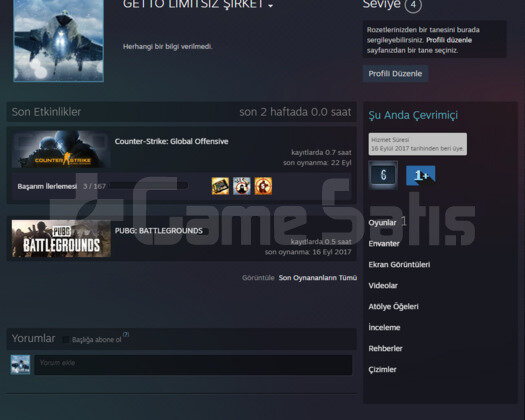The height and width of the screenshot is (420, 525).
Task: Open the Profili Düzenle button
Action: [395, 74]
